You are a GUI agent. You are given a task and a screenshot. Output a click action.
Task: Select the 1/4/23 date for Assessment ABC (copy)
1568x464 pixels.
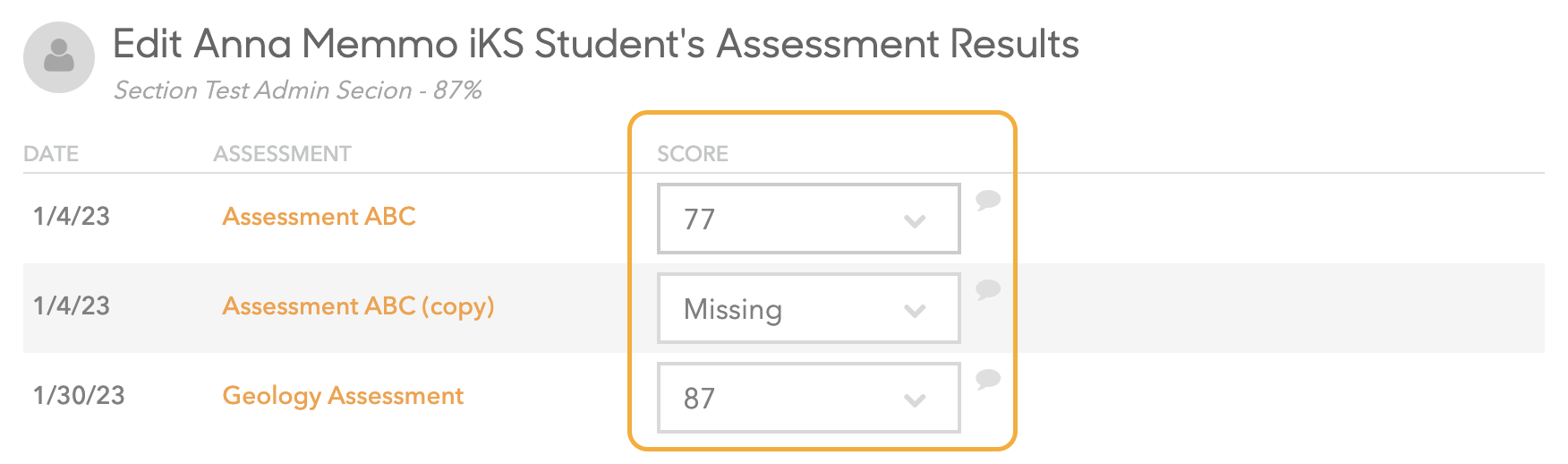[72, 305]
